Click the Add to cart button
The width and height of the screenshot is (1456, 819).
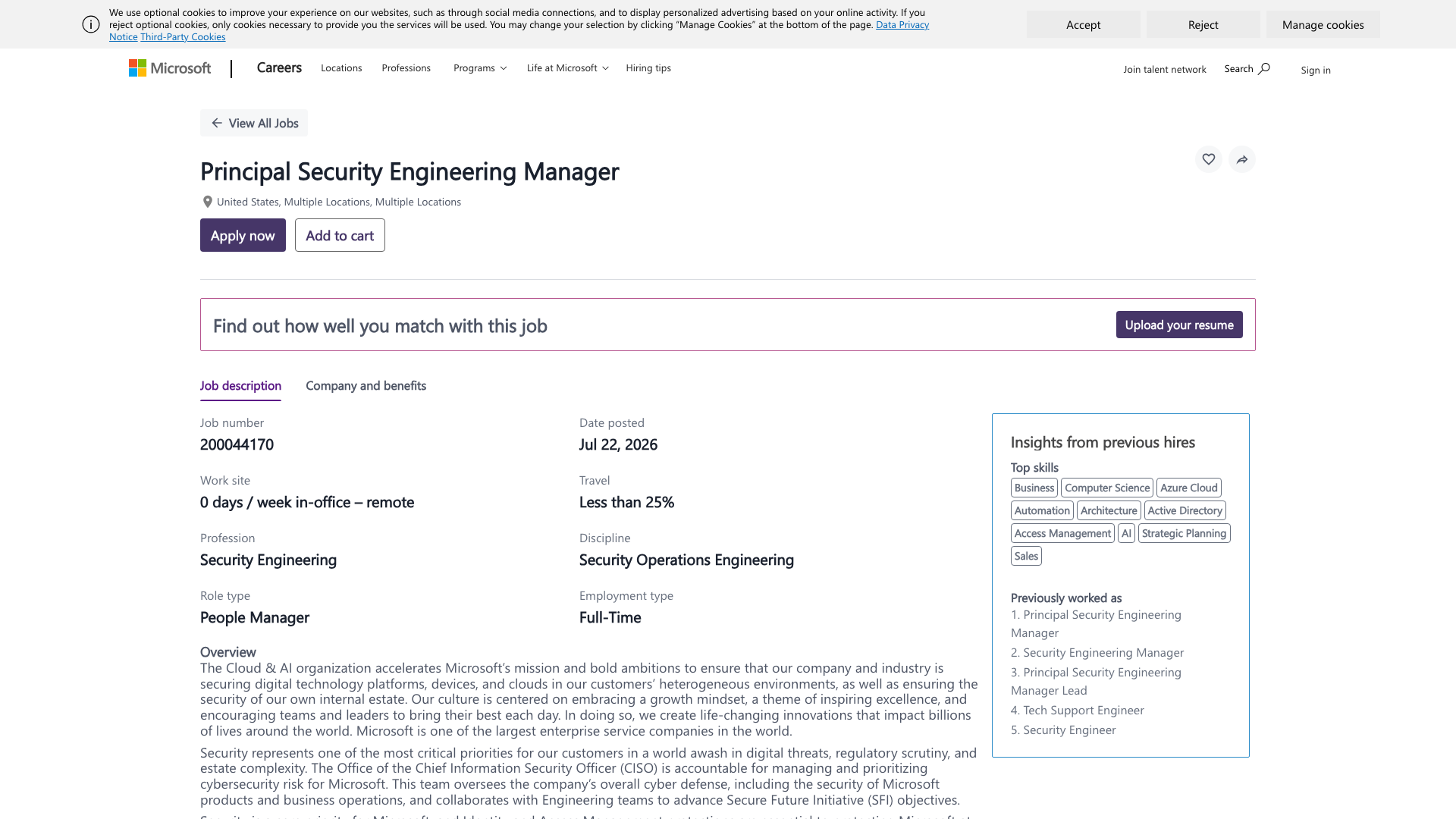pos(340,235)
